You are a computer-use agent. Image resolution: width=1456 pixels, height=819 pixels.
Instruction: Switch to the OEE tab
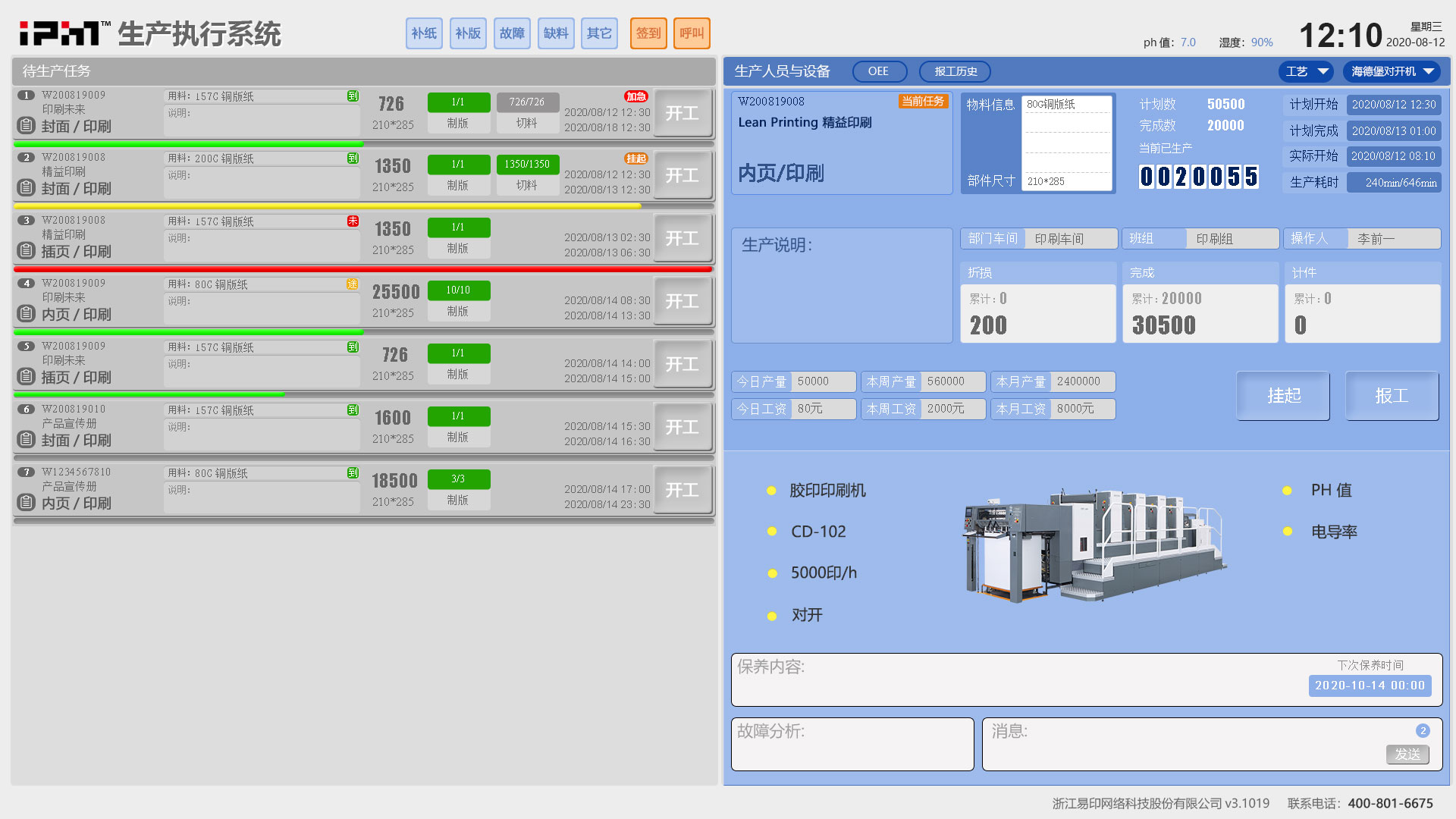(x=878, y=71)
